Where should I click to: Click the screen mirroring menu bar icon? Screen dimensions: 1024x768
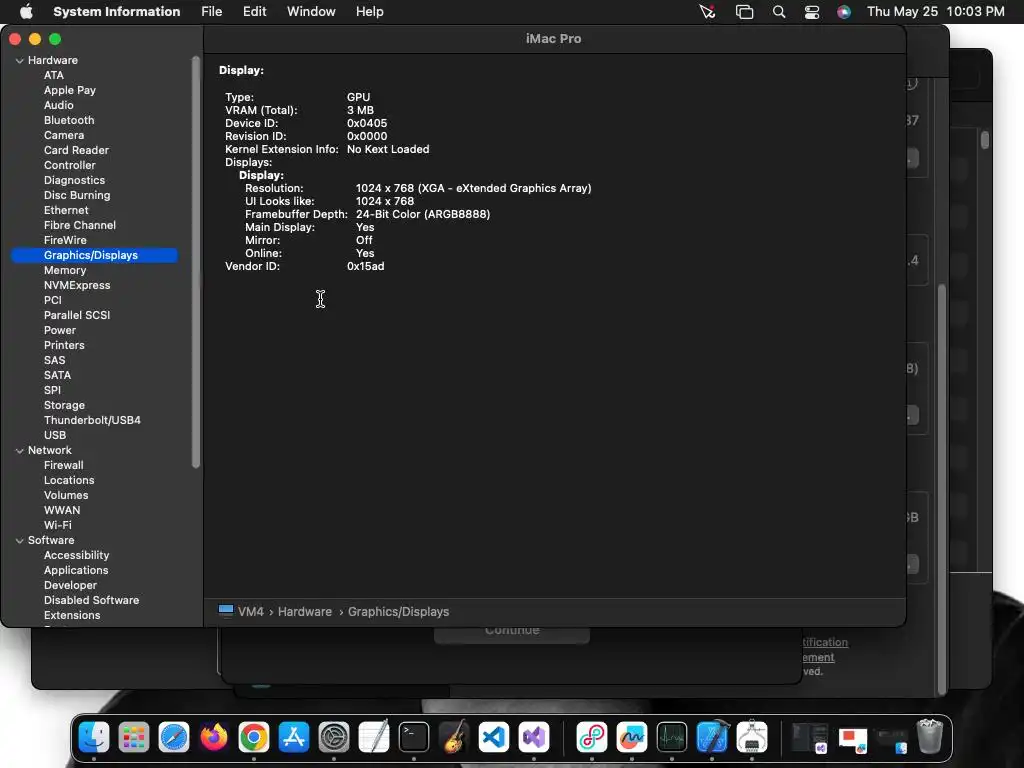tap(744, 12)
